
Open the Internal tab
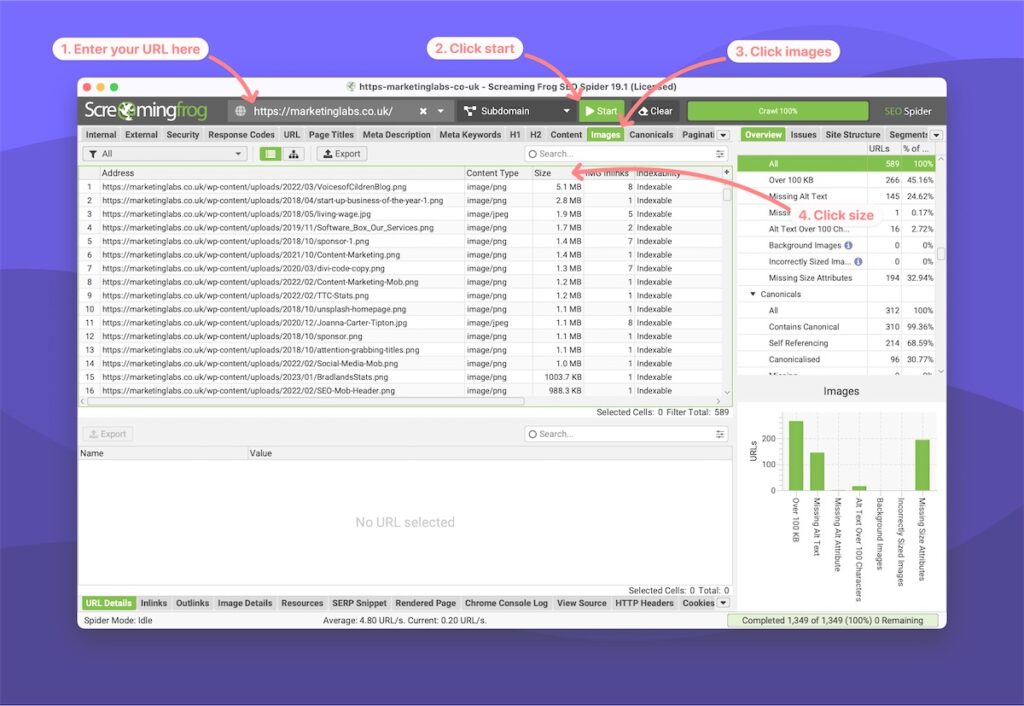coord(101,135)
